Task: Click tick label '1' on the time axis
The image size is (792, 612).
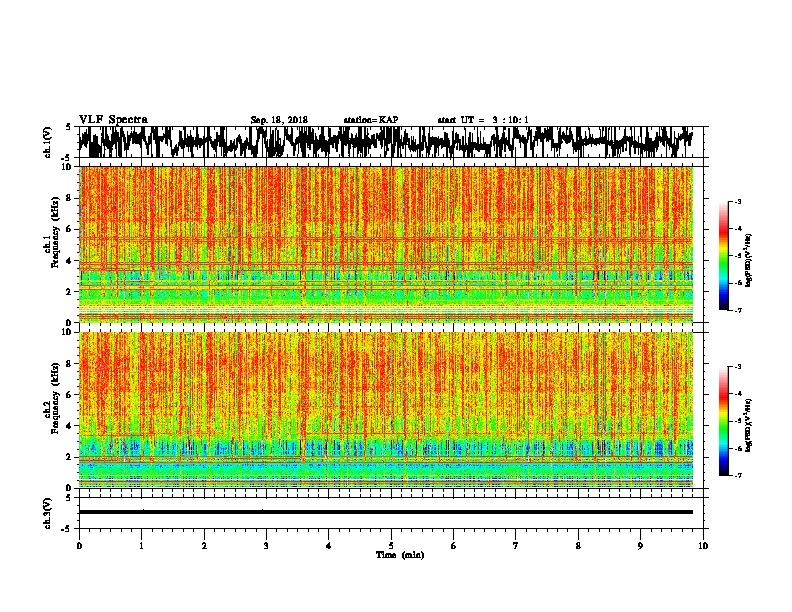Action: tap(141, 546)
